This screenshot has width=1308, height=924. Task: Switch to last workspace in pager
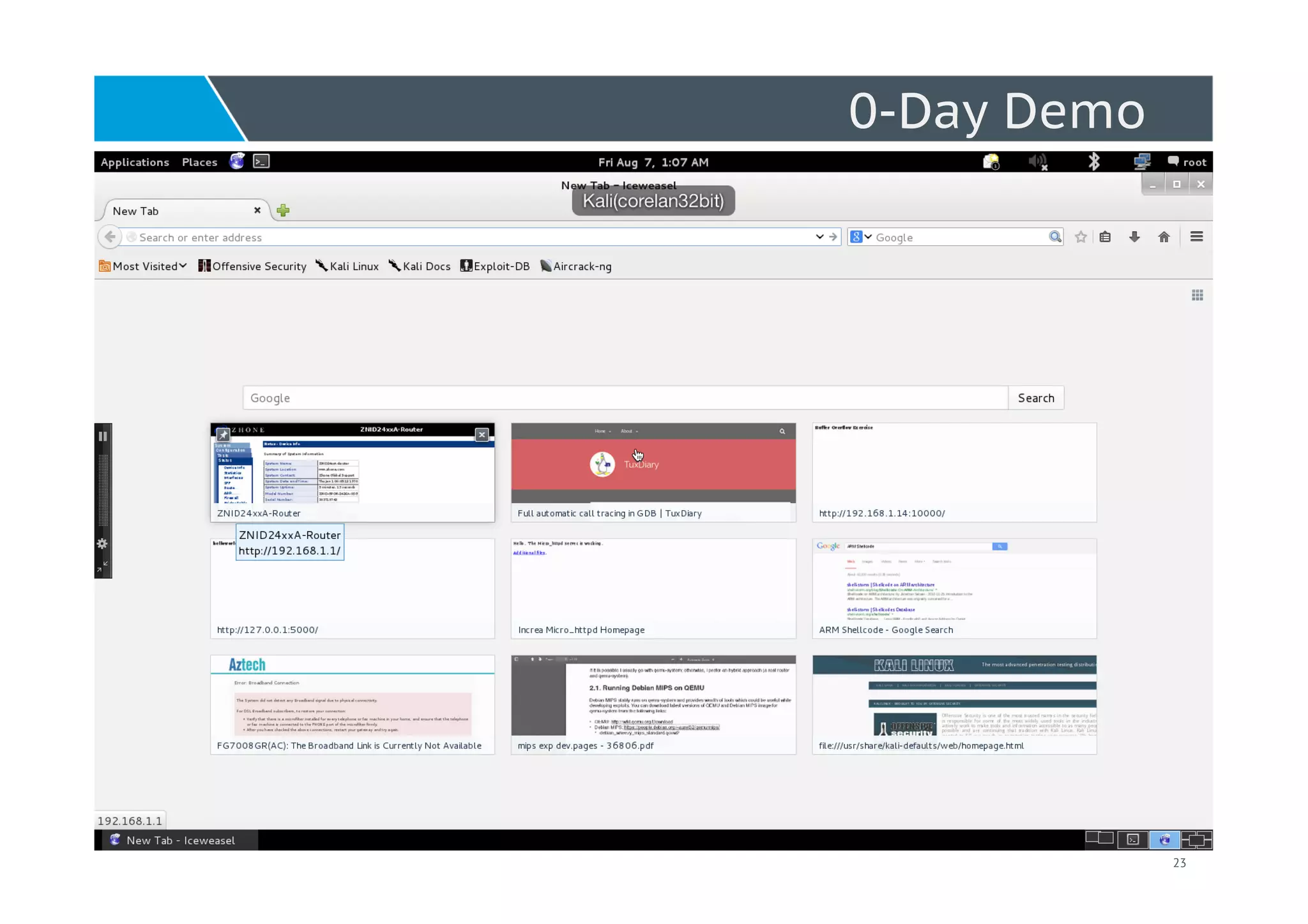[x=1196, y=839]
